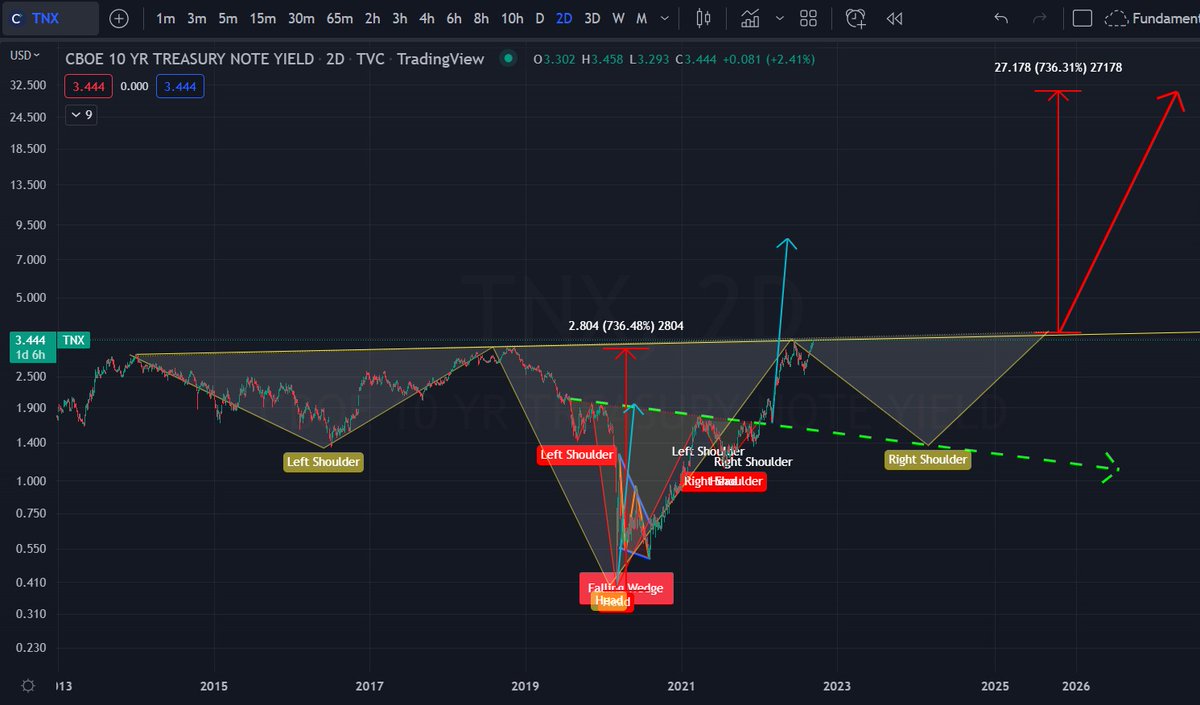Open the layout selector square icon
Viewport: 1200px width, 705px height.
[x=1082, y=18]
